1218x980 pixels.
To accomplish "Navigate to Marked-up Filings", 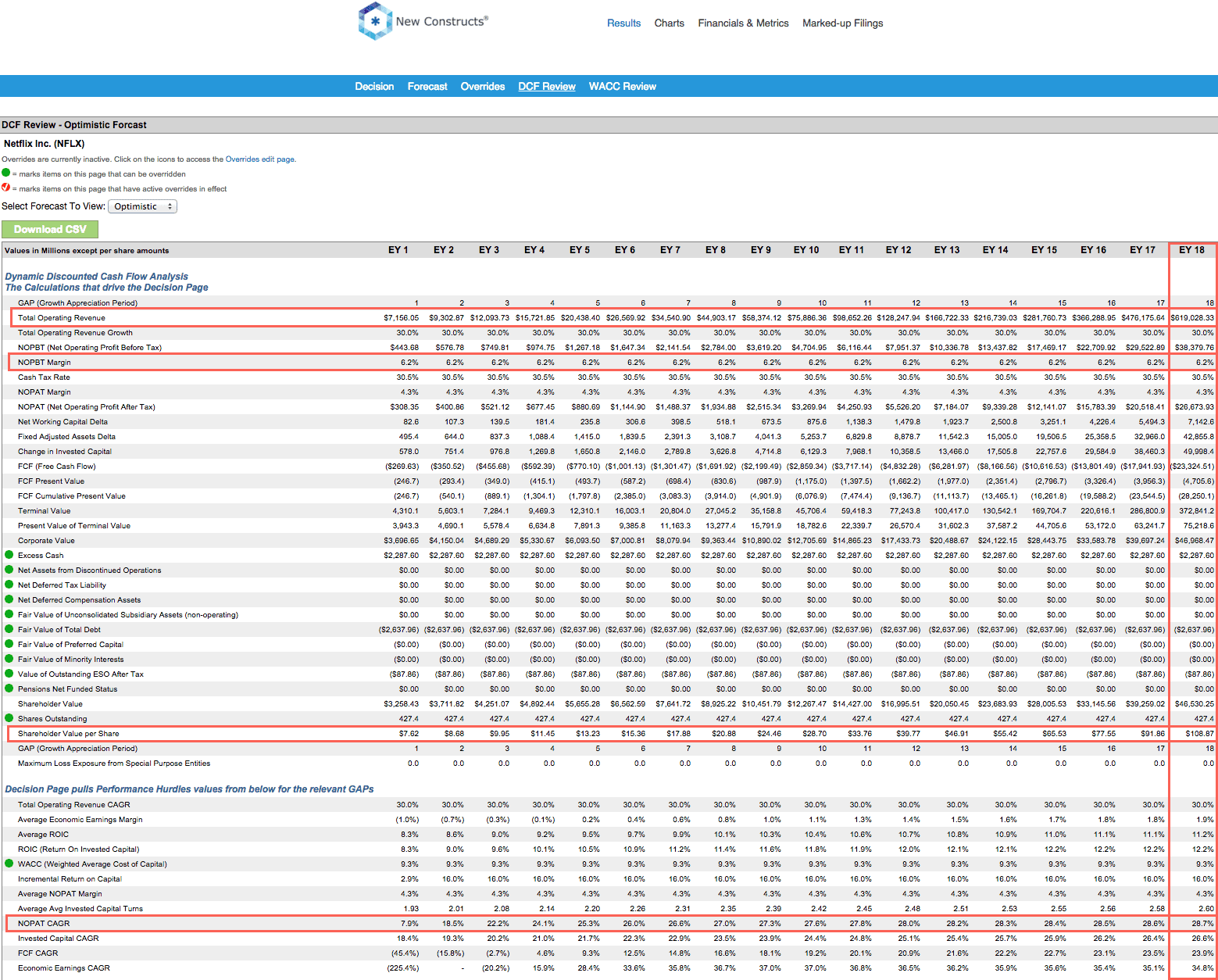I will tap(843, 23).
